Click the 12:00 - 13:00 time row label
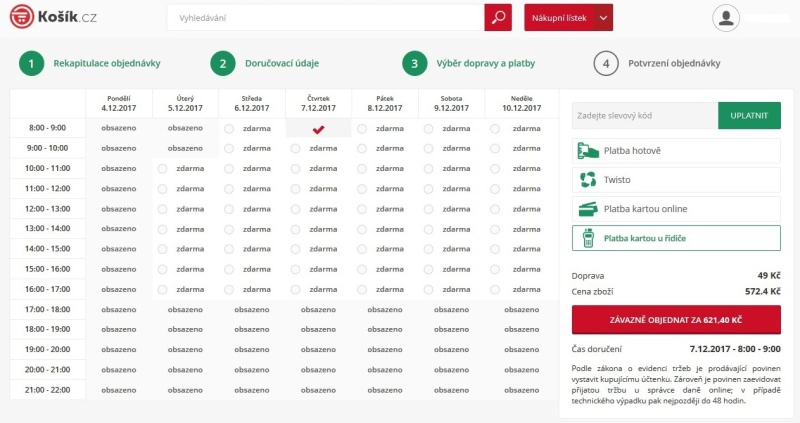This screenshot has height=423, width=800. [47, 209]
